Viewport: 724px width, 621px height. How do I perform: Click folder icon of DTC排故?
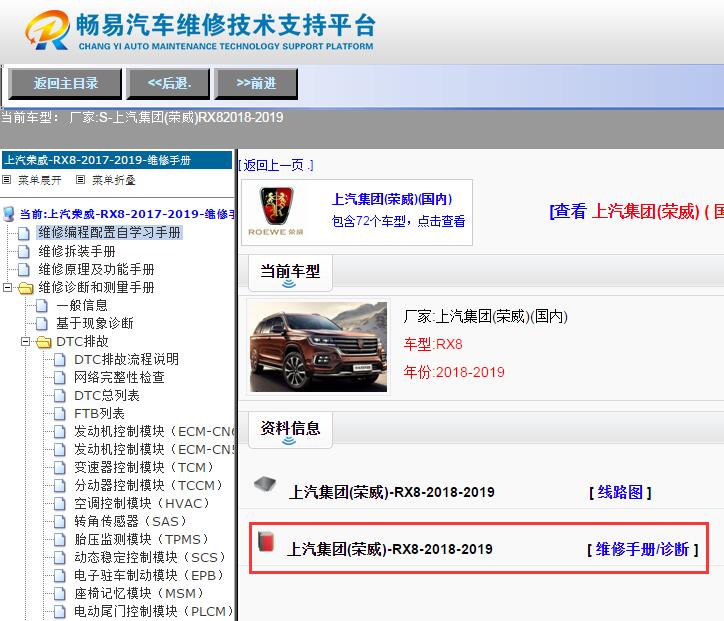44,342
